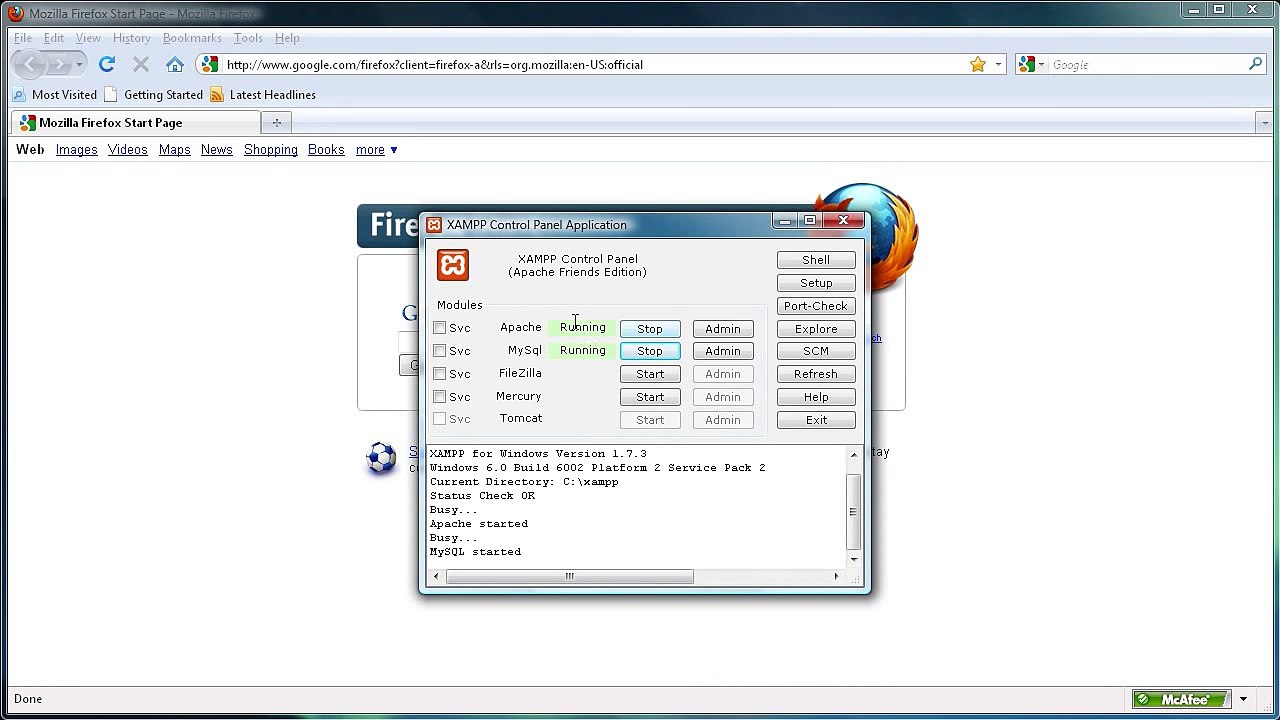Image resolution: width=1280 pixels, height=720 pixels.
Task: Click the Google favicon in address bar
Action: (209, 65)
